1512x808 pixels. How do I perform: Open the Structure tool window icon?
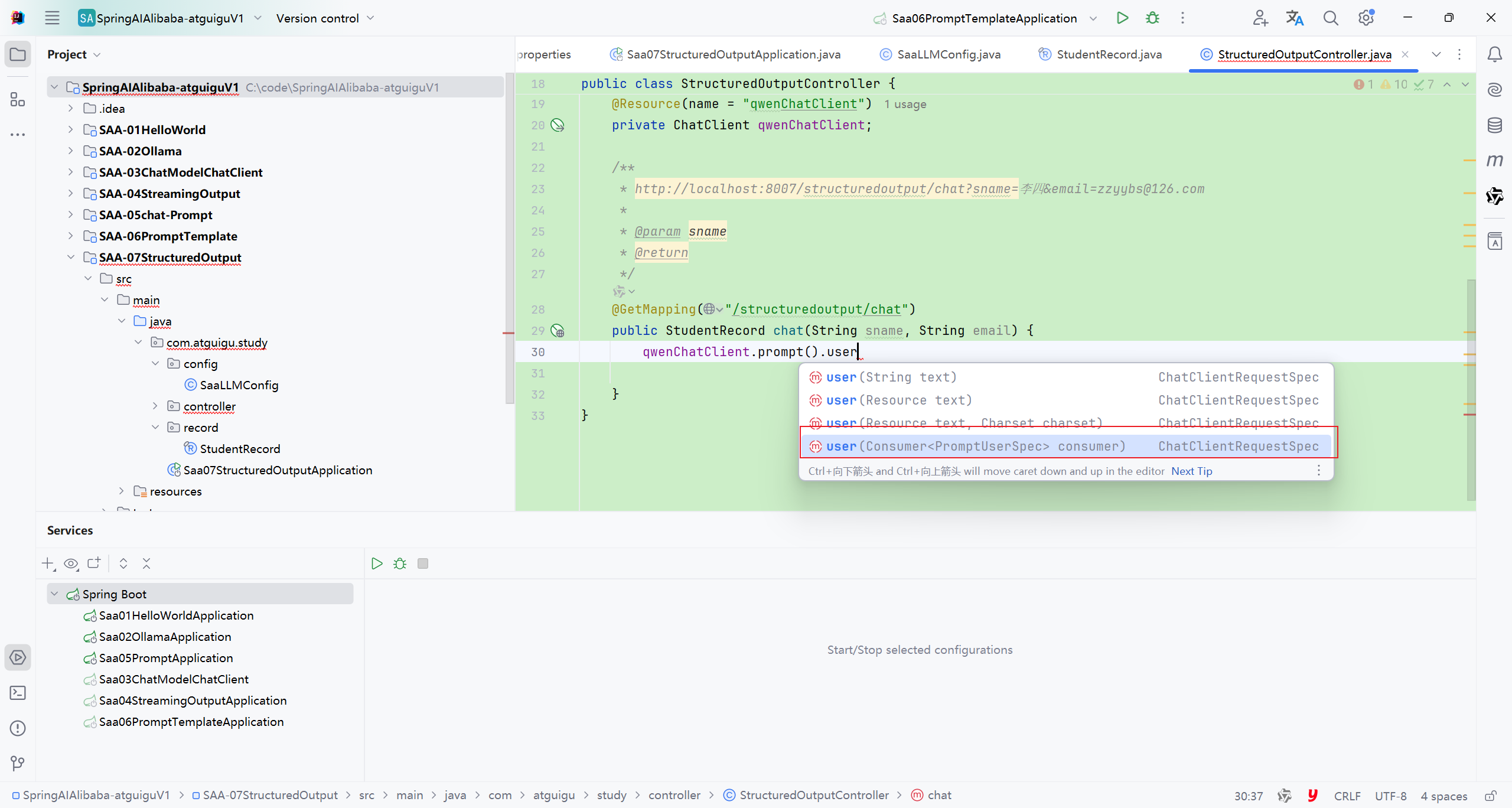click(x=18, y=99)
